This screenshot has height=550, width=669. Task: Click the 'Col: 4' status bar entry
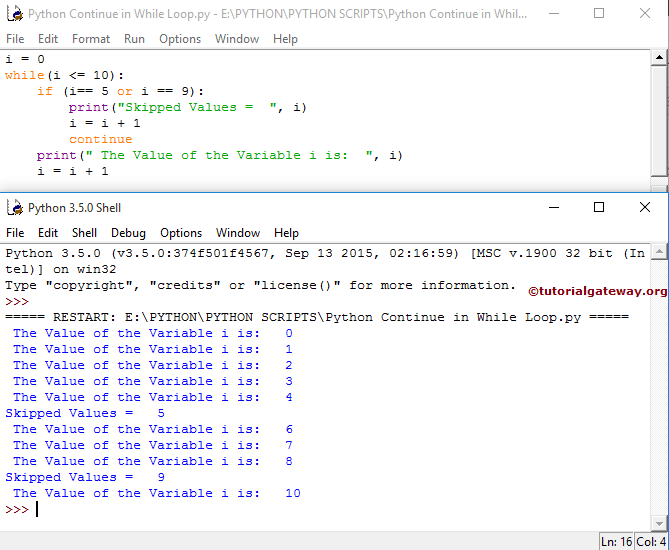click(651, 542)
